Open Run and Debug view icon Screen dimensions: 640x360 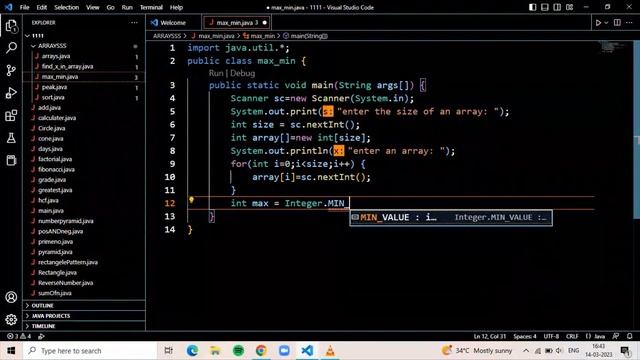click(11, 93)
